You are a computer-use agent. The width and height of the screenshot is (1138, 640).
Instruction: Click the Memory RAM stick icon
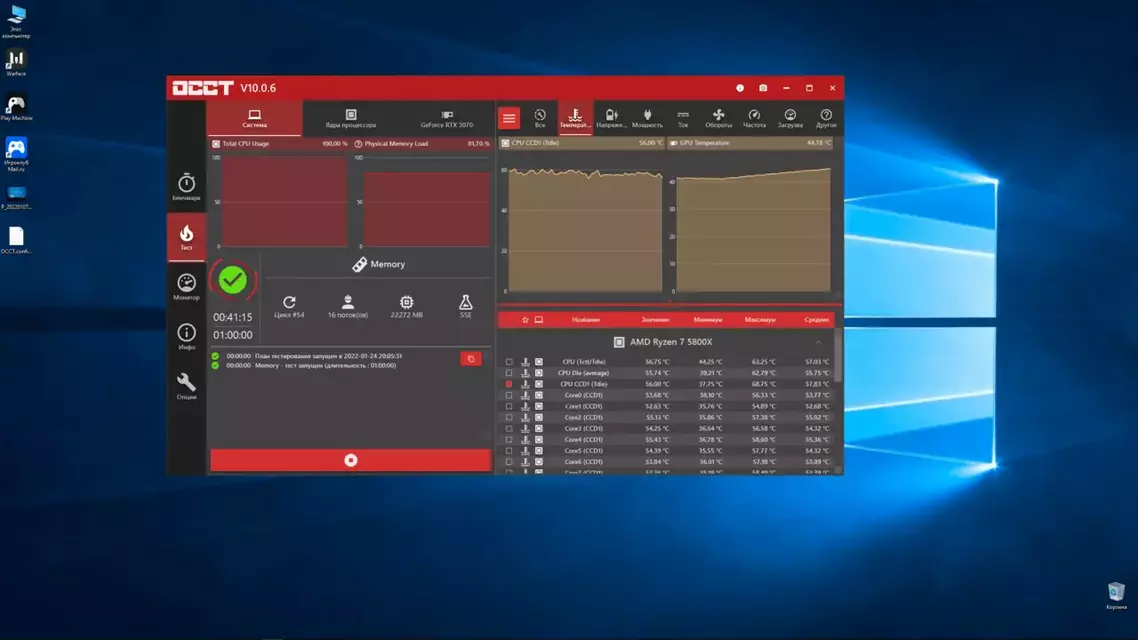pyautogui.click(x=359, y=265)
